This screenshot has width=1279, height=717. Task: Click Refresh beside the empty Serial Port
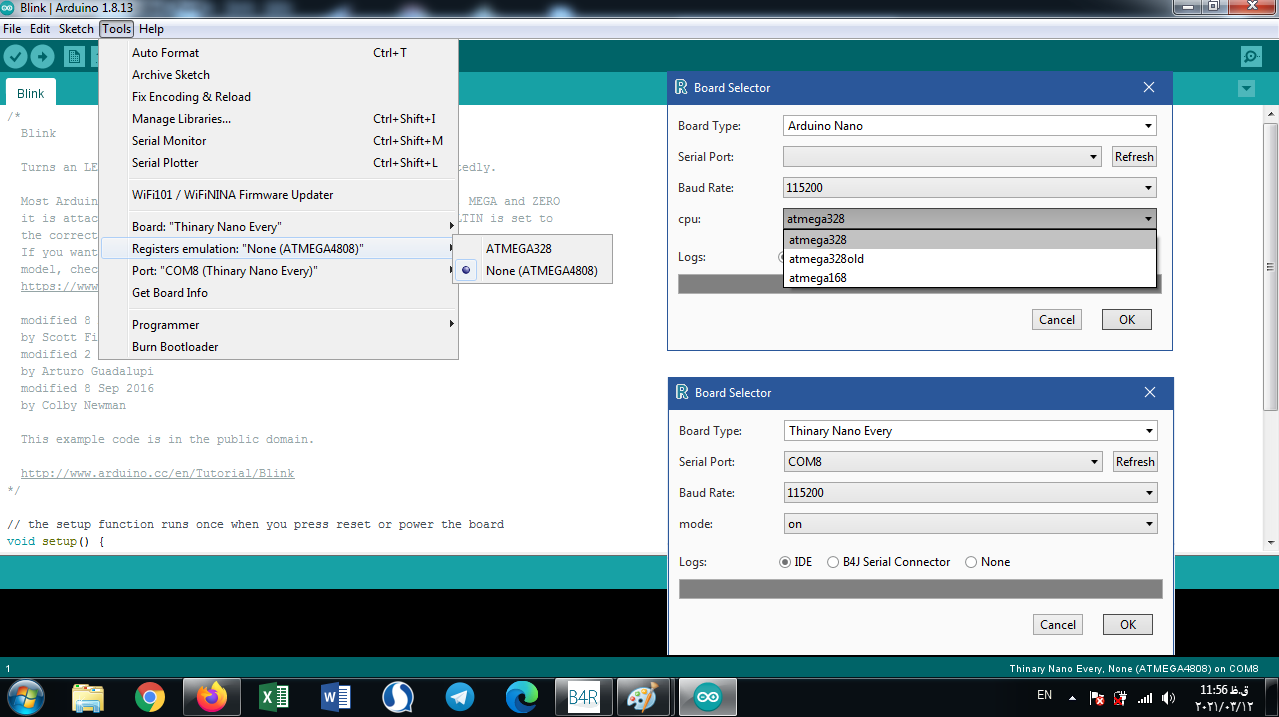(1134, 157)
